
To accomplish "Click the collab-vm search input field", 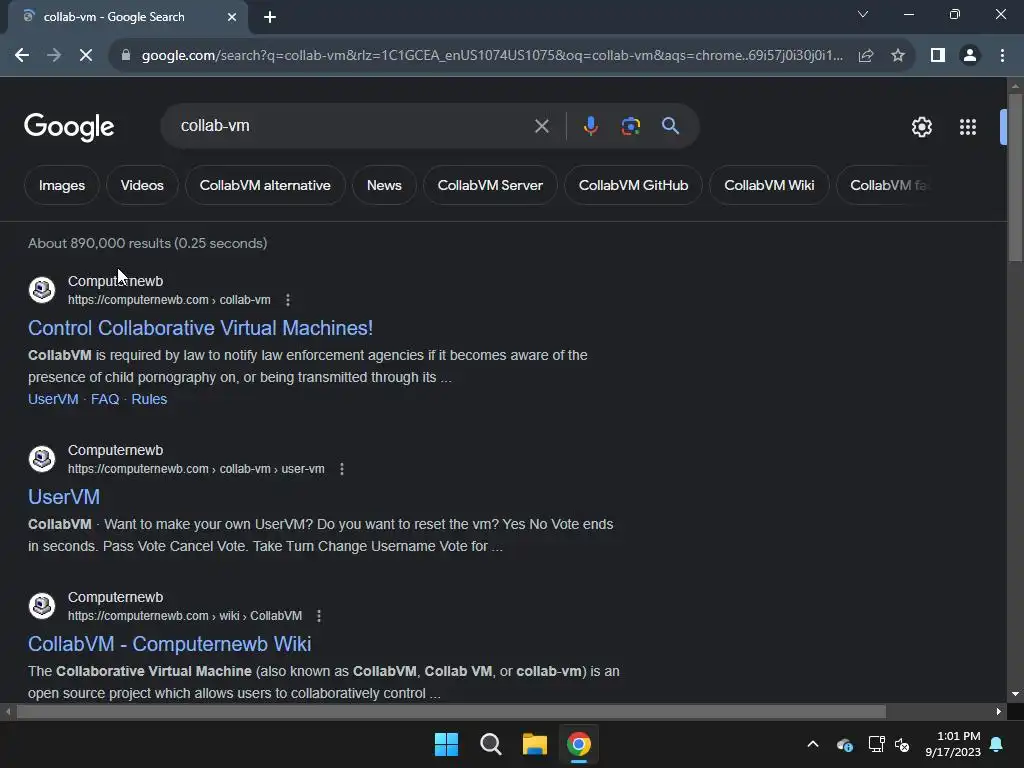I will pyautogui.click(x=353, y=126).
